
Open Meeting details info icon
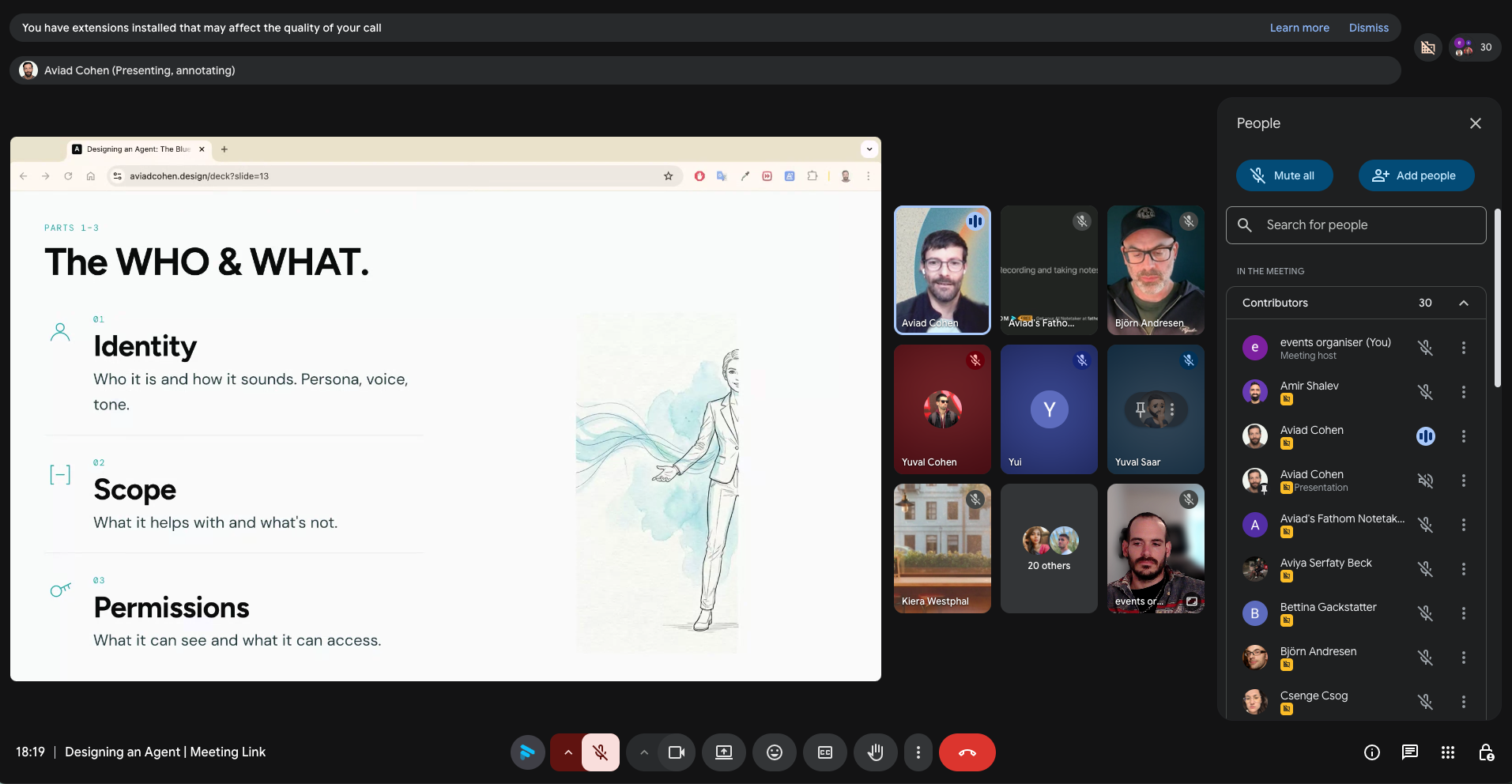coord(1372,752)
